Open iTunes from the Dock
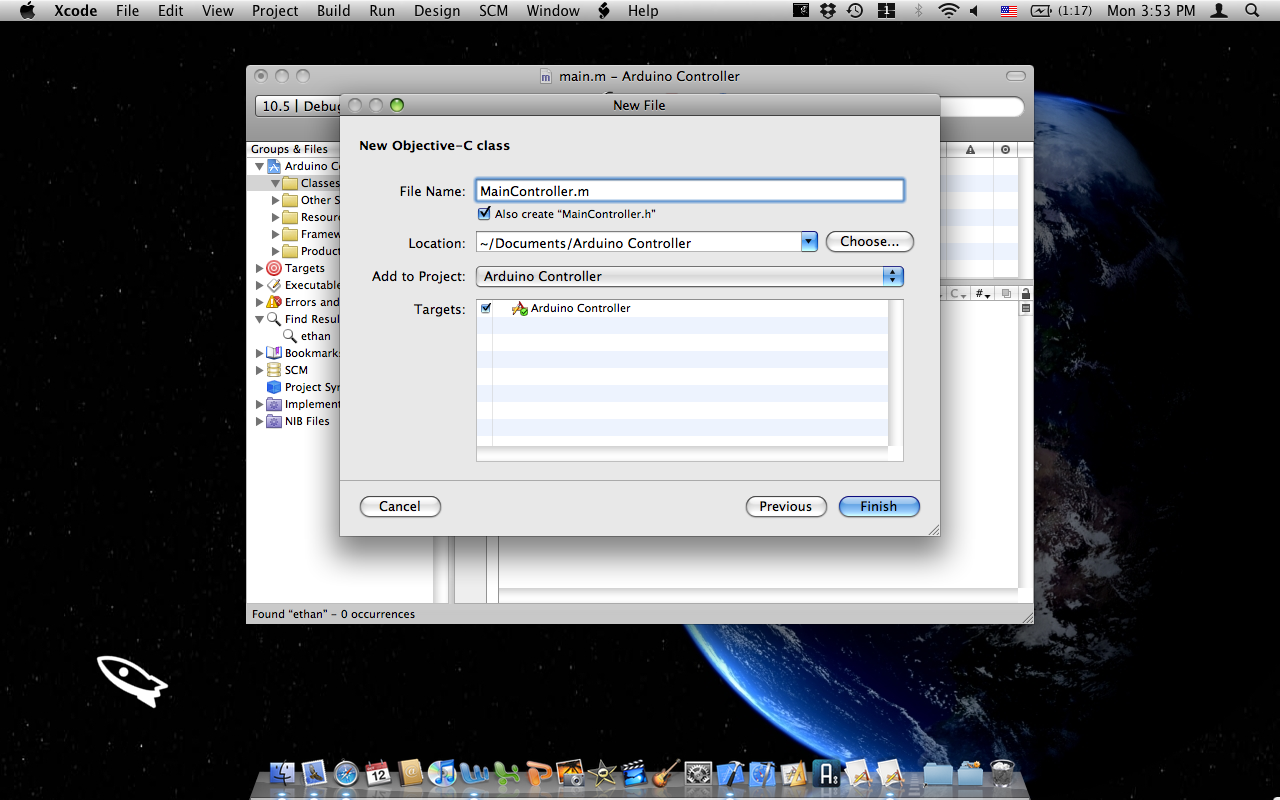 [441, 773]
